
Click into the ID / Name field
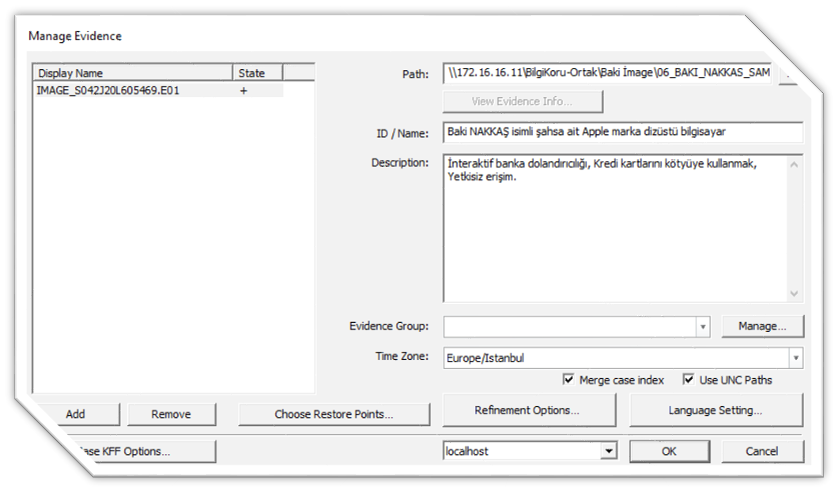point(622,133)
